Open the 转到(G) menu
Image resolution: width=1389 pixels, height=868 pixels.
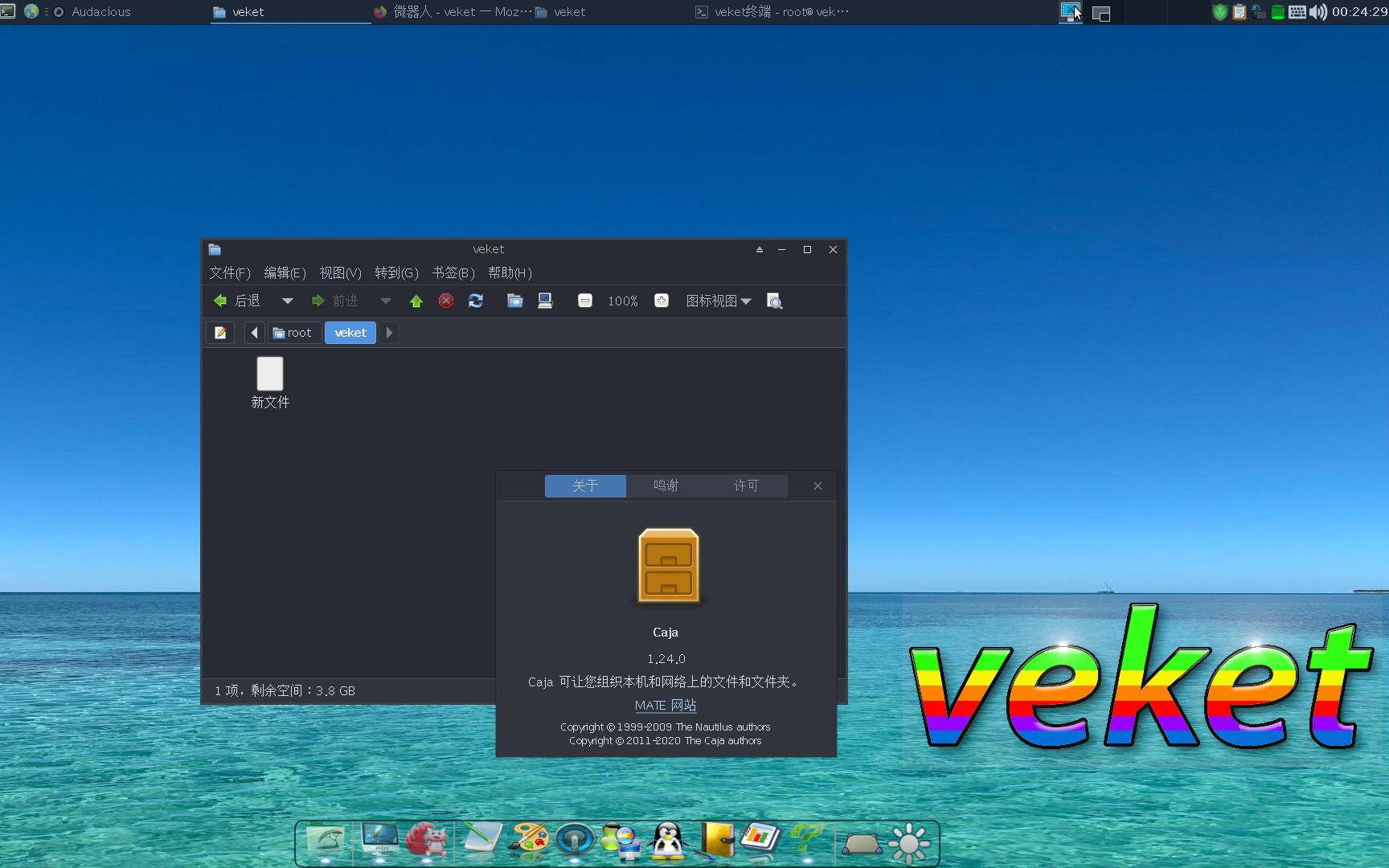point(397,273)
